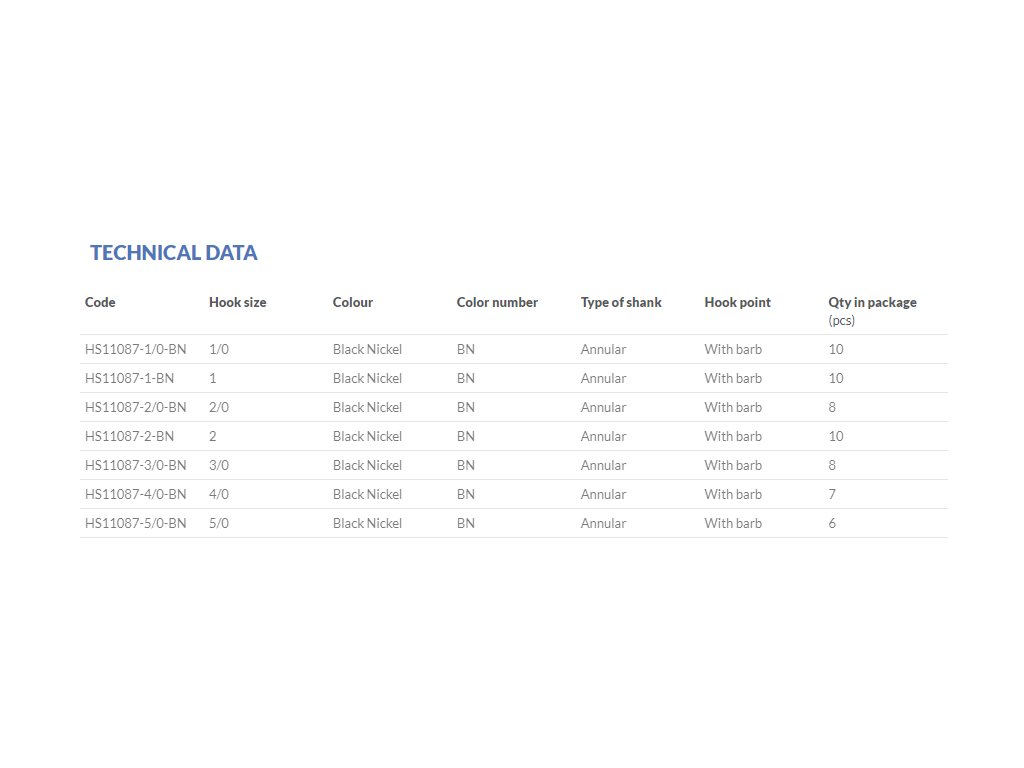1024x768 pixels.
Task: Click hook size 4/0 cell
Action: click(x=219, y=494)
